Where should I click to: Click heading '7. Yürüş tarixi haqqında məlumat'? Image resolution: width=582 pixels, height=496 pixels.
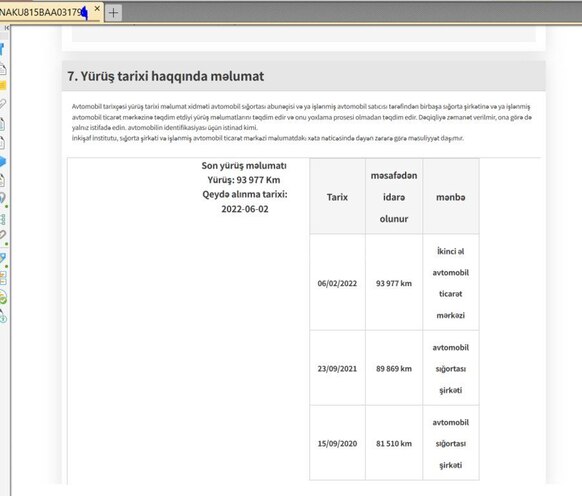(166, 76)
